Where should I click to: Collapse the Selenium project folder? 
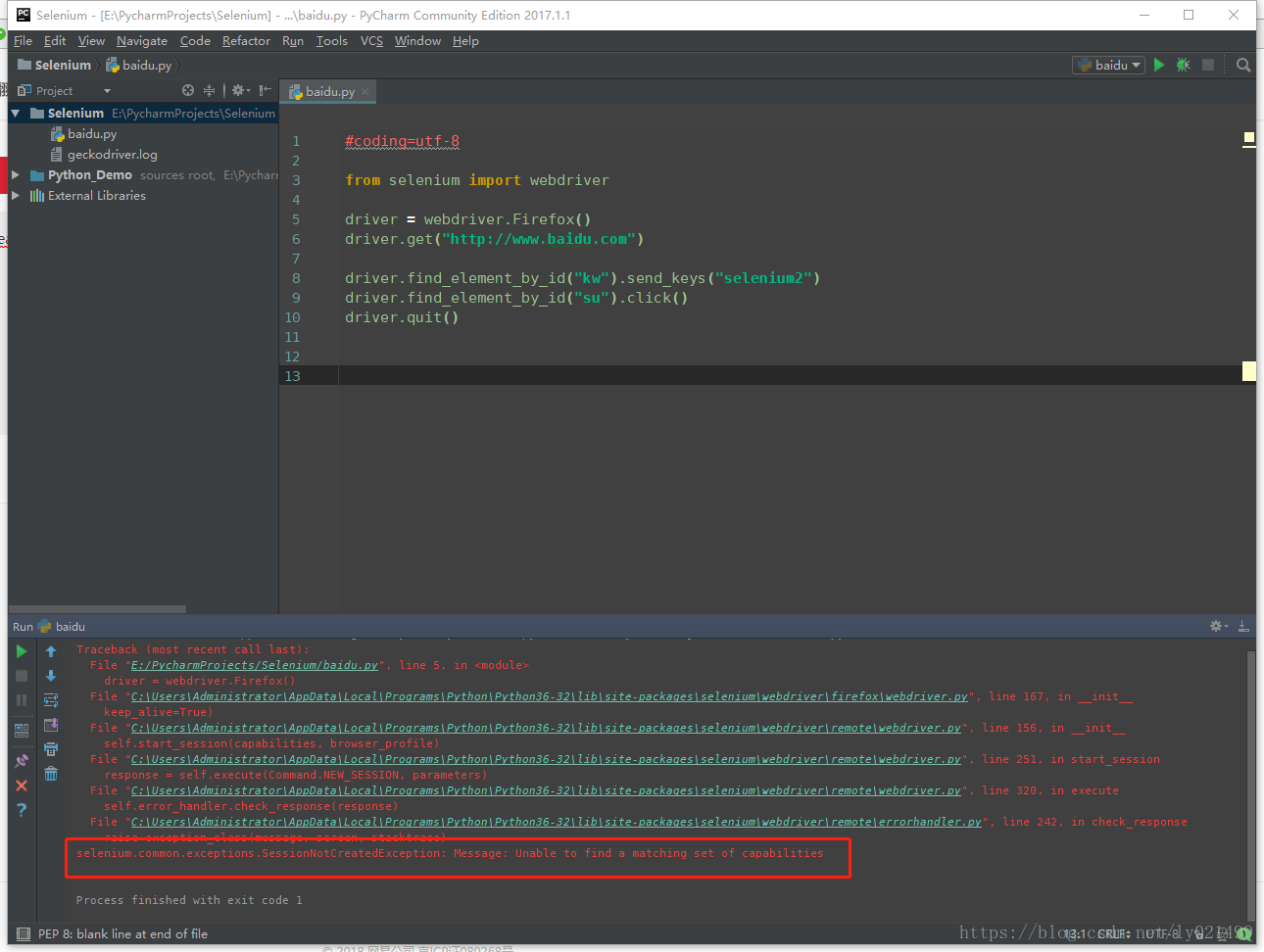point(16,114)
